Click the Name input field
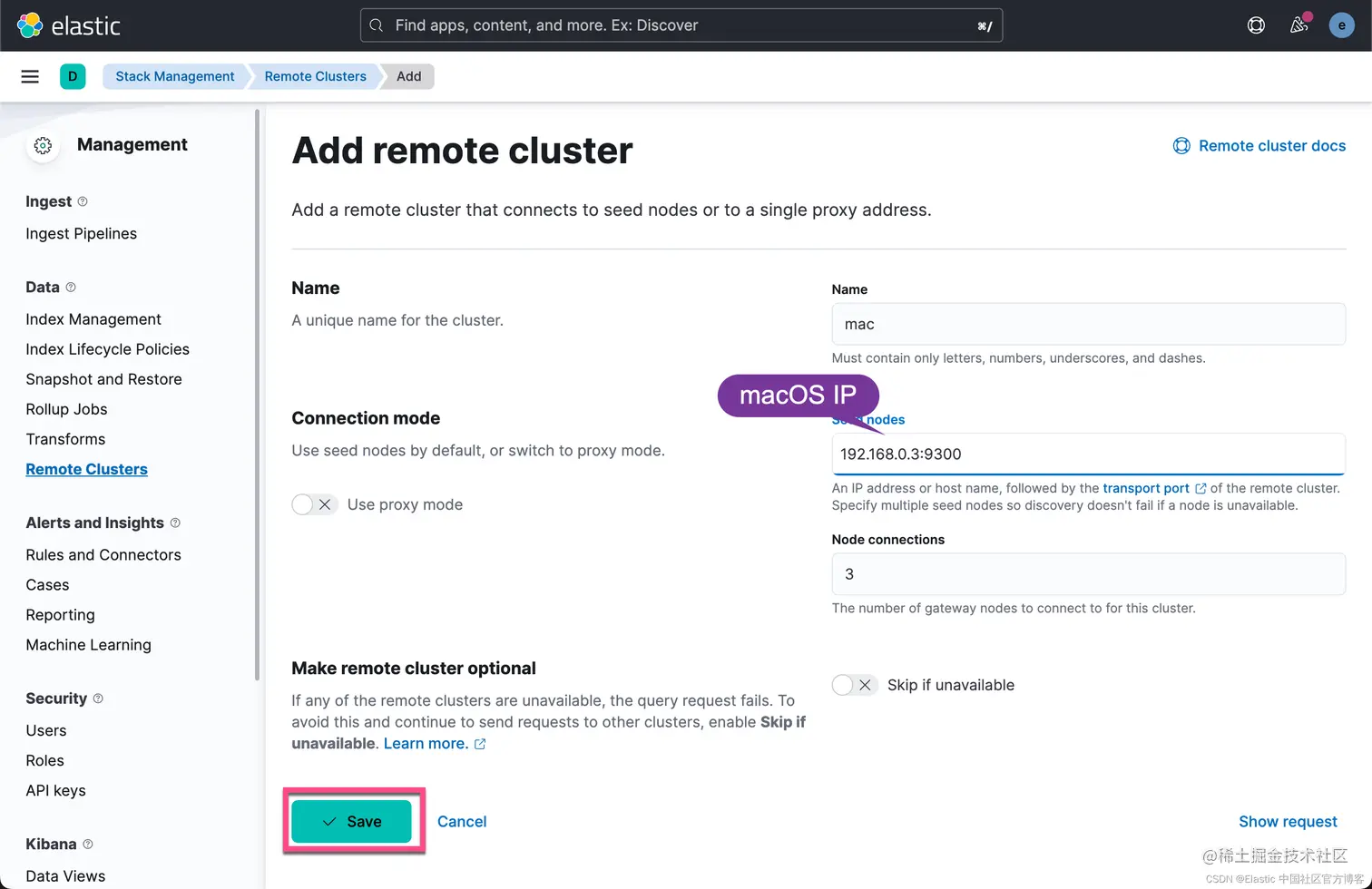The image size is (1372, 889). pos(1088,324)
